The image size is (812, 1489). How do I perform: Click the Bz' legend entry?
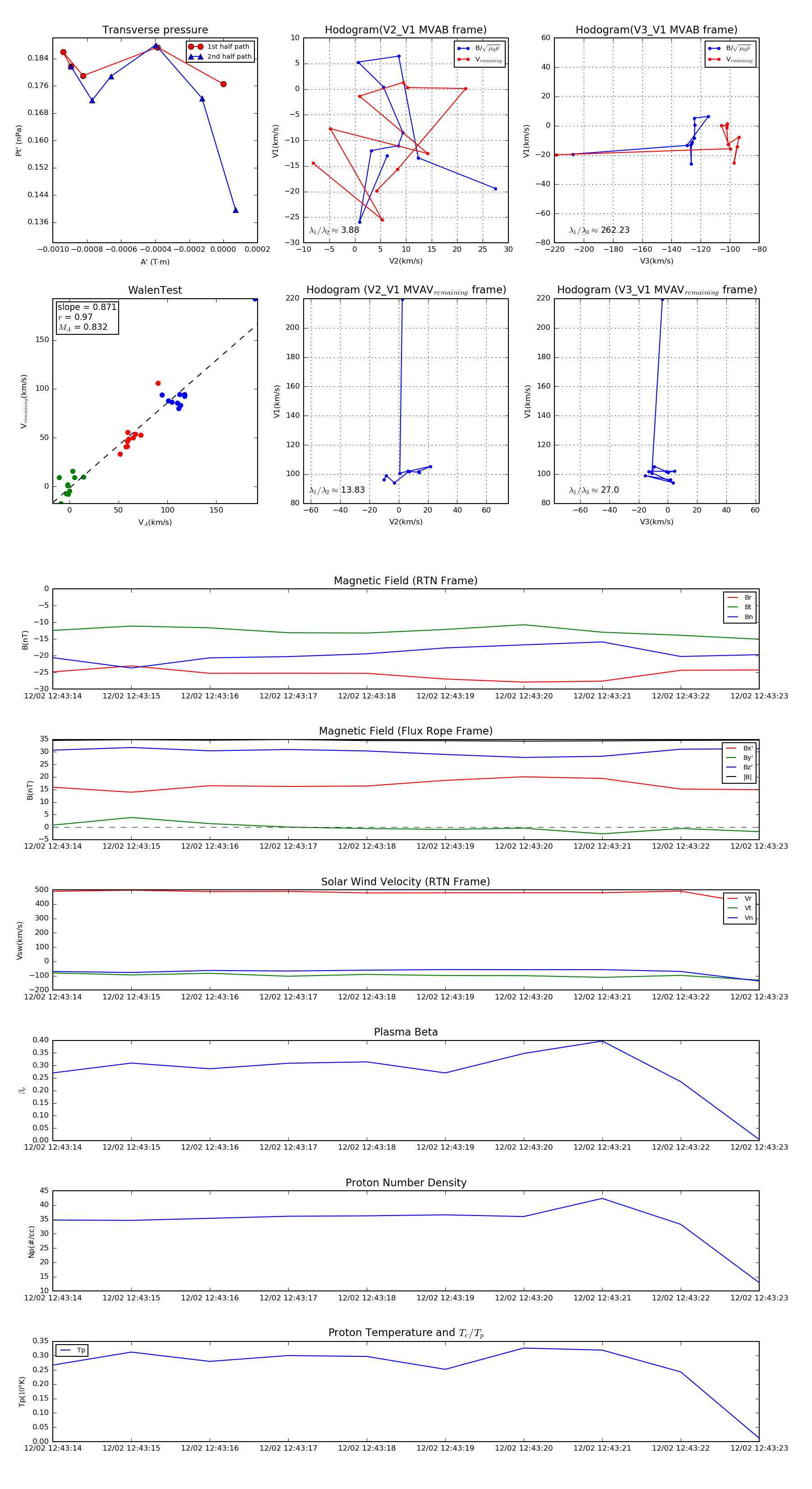[x=739, y=768]
